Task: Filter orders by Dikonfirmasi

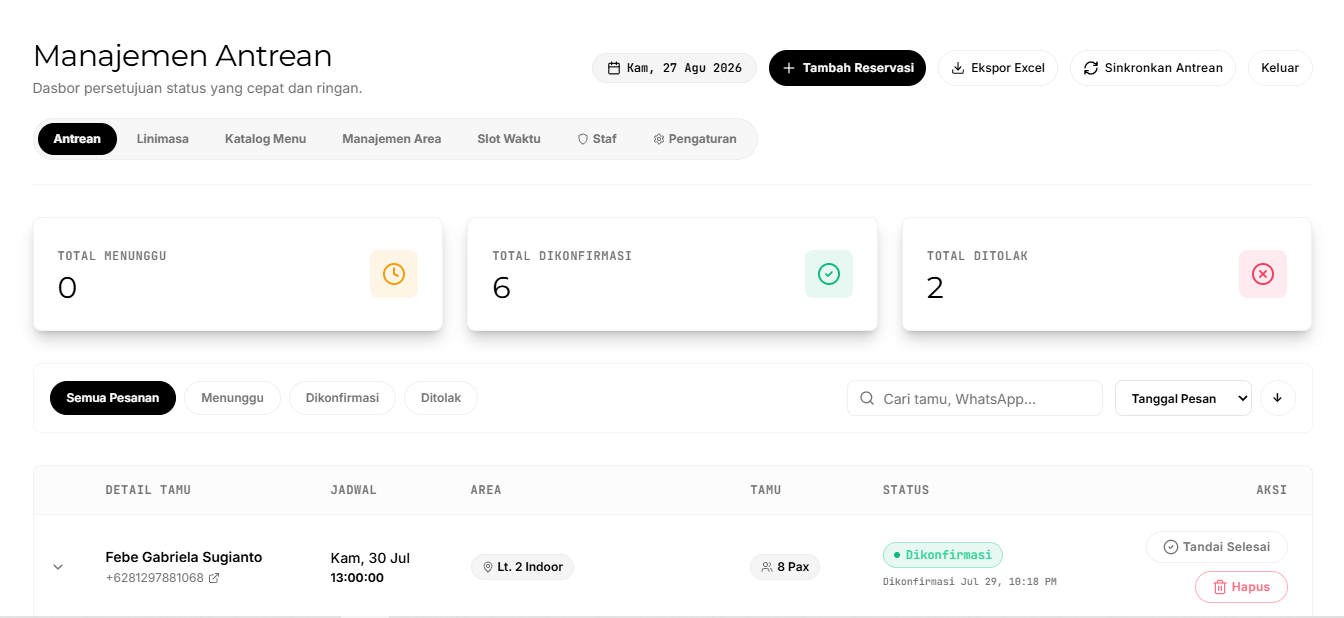Action: click(x=342, y=398)
